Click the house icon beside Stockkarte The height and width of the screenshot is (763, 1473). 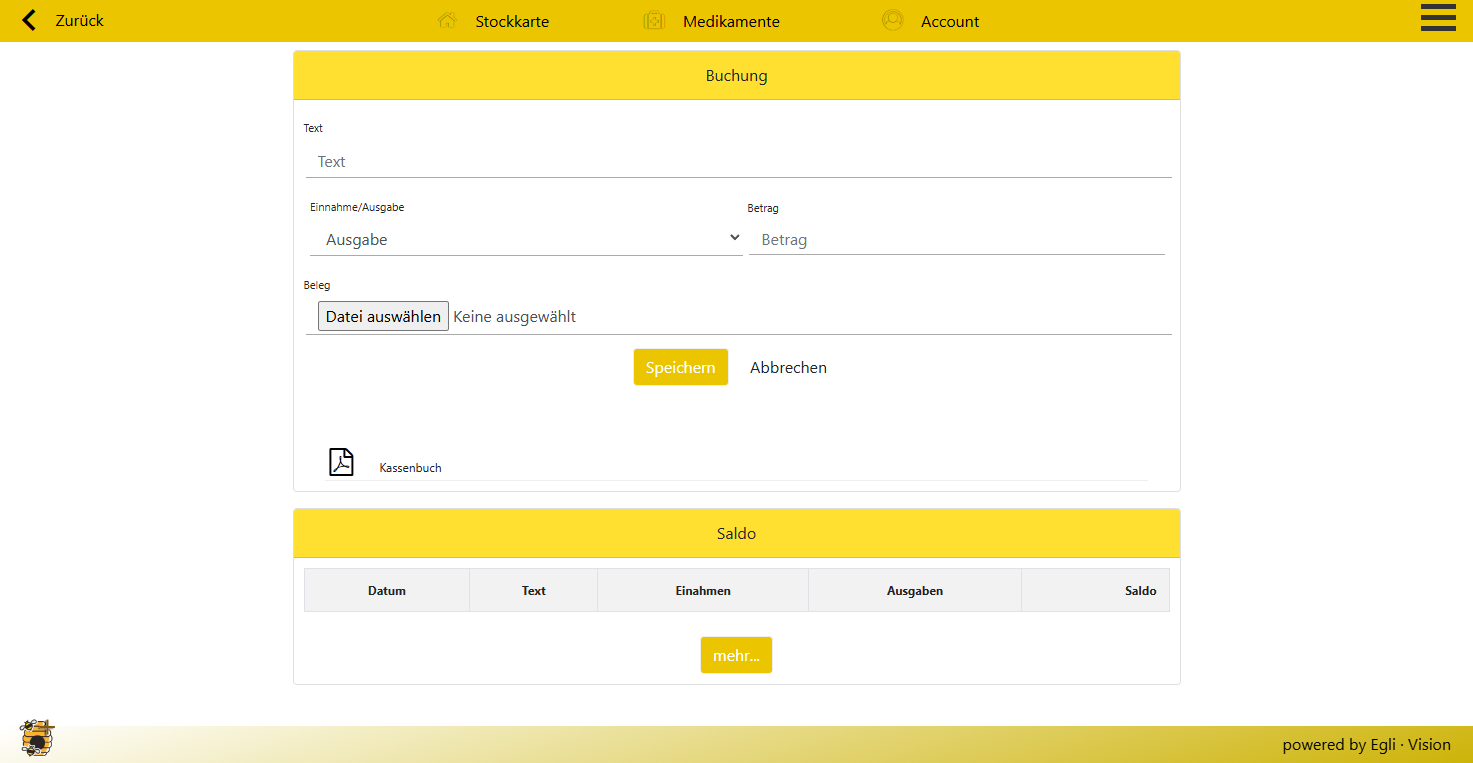coord(447,21)
